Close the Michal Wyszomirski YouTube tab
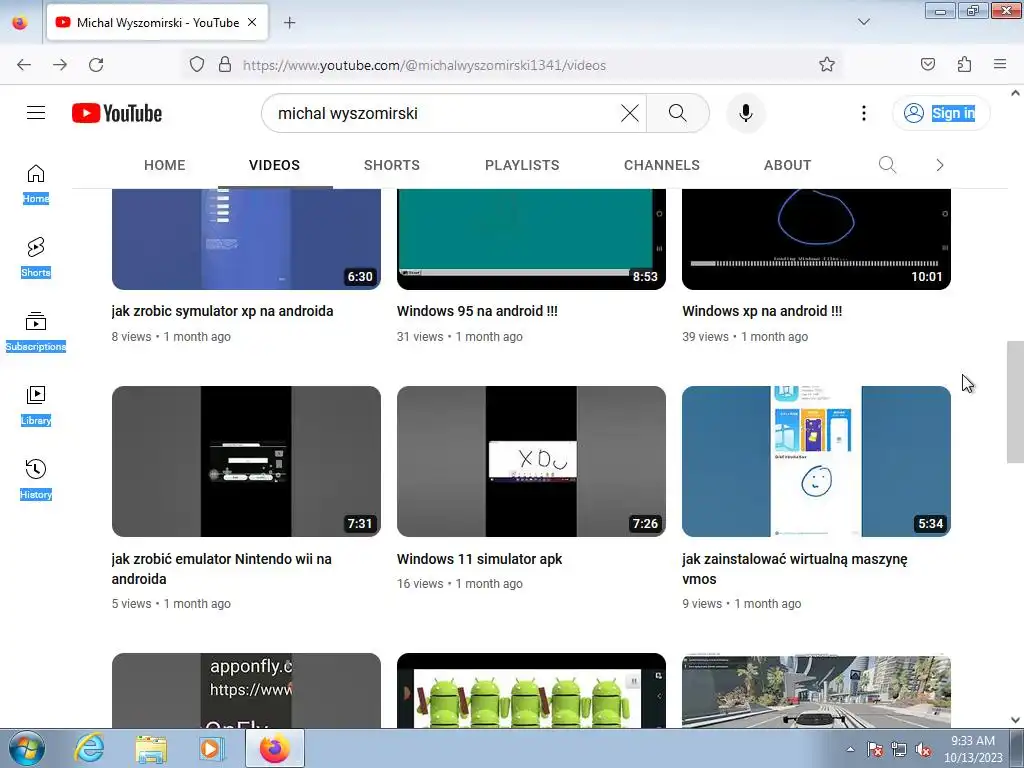Screen dimensions: 1024x768 click(252, 22)
